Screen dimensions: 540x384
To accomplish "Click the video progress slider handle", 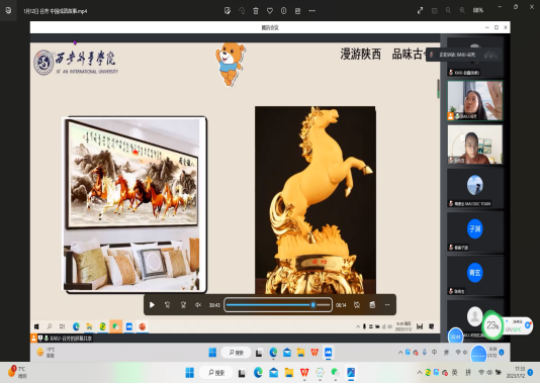I will click(x=313, y=305).
